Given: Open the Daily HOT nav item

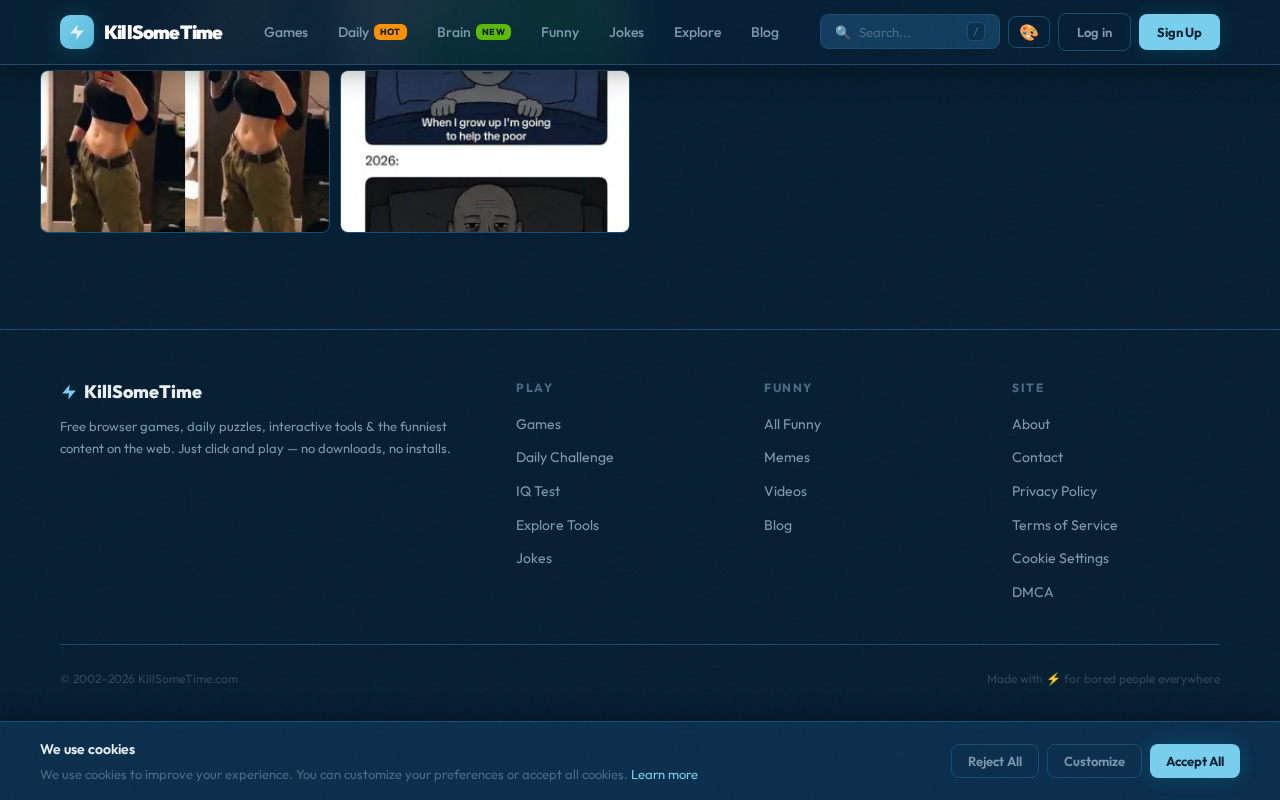Looking at the screenshot, I should click(372, 32).
